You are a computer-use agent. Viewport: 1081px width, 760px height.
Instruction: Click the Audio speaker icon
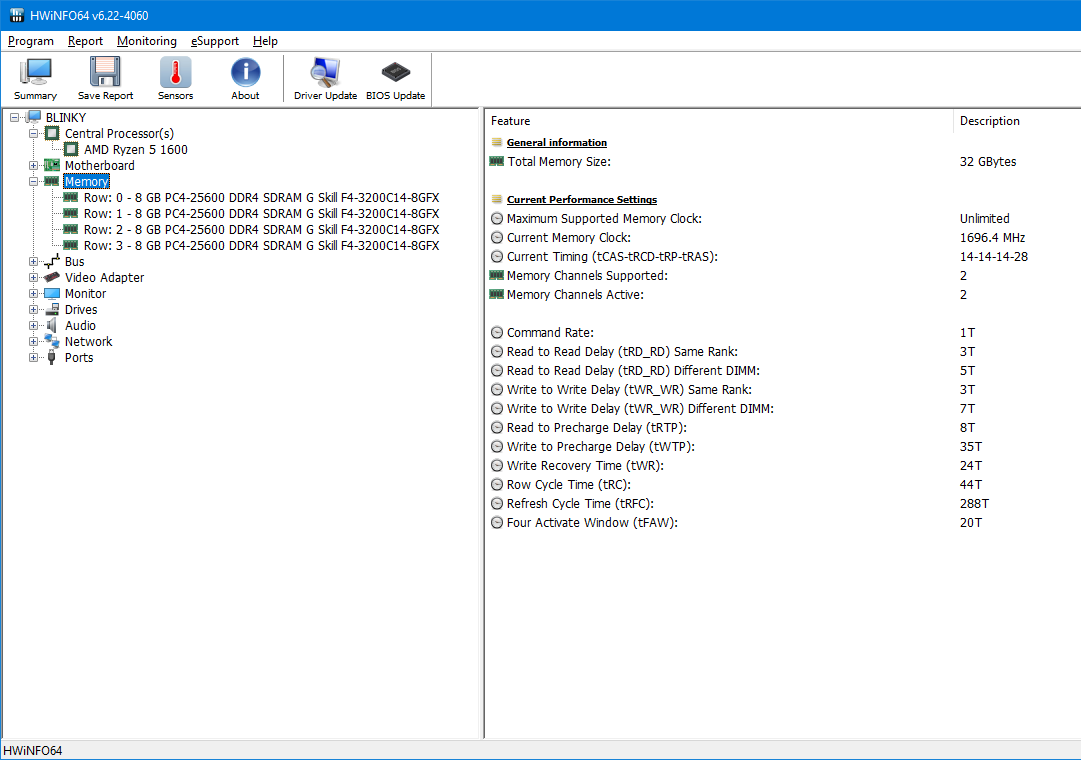point(52,325)
